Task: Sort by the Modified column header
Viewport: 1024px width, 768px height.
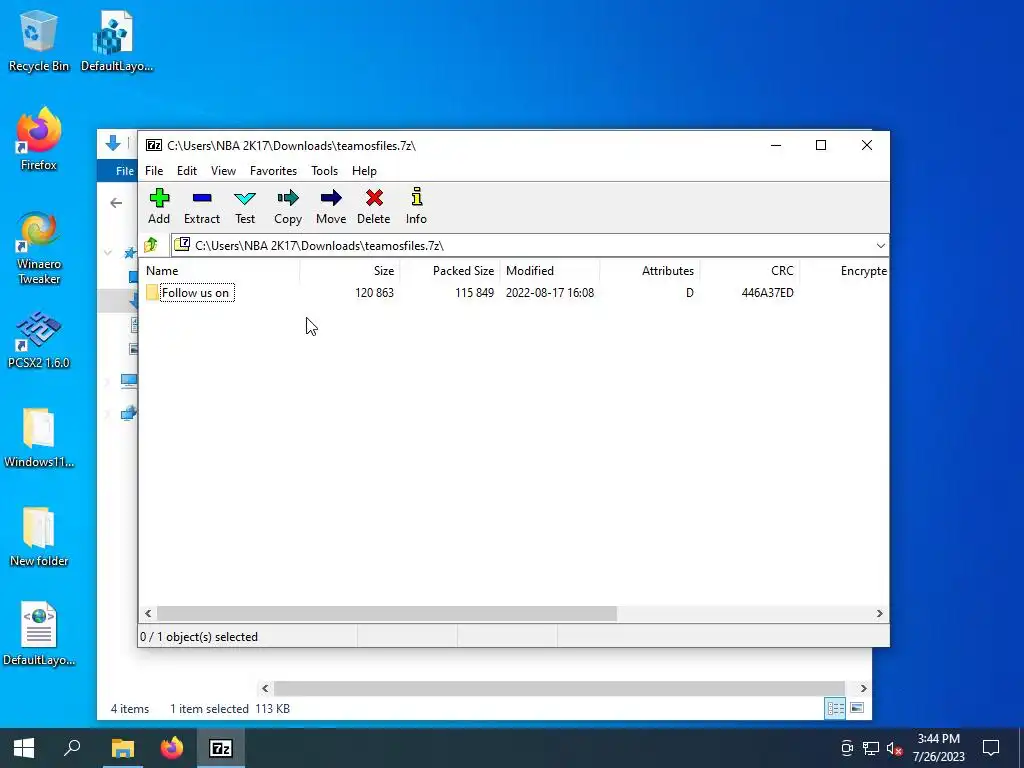Action: [x=550, y=271]
